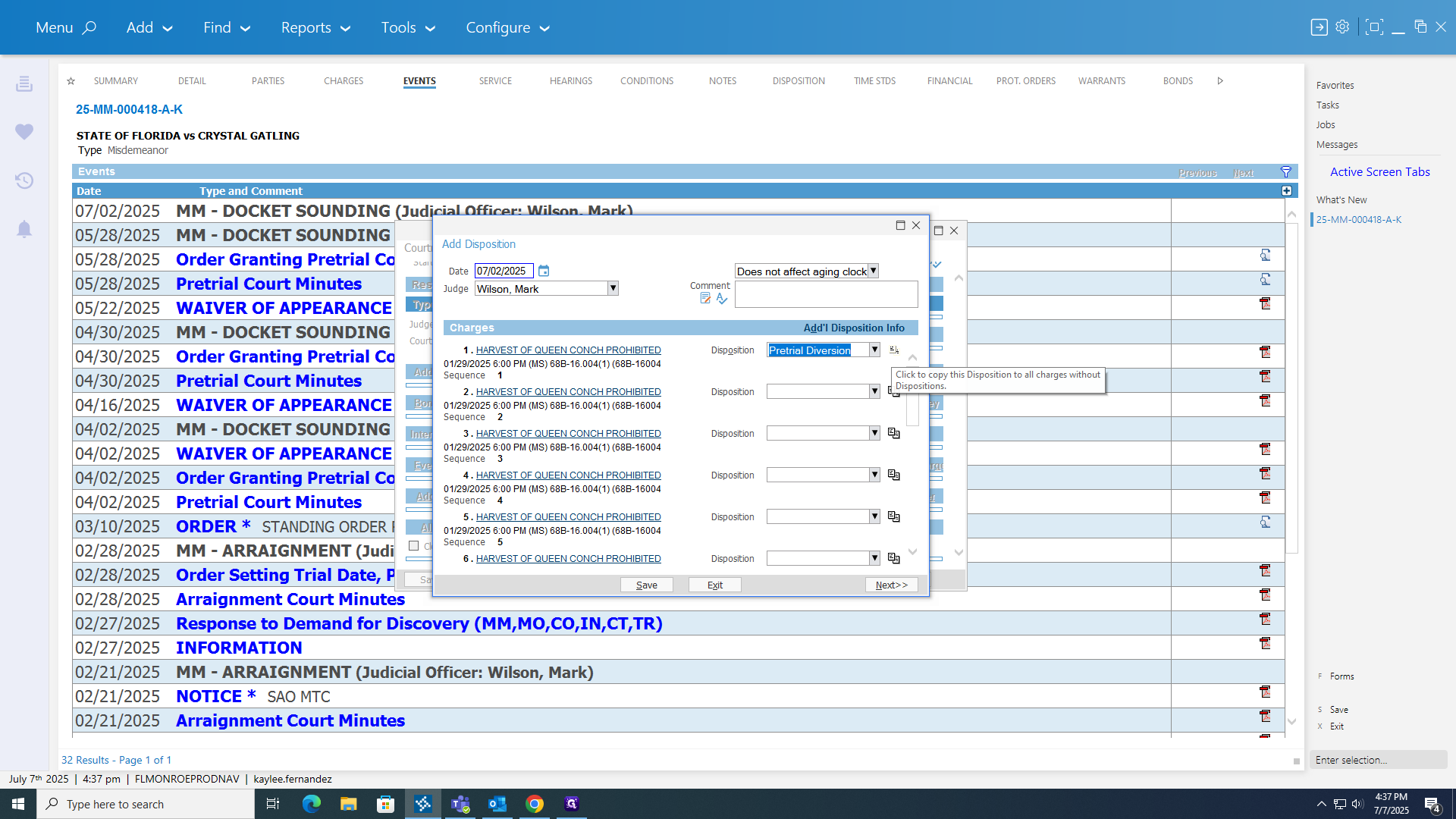Open Disposition dropdown for charge 4
The height and width of the screenshot is (819, 1456).
tap(874, 475)
